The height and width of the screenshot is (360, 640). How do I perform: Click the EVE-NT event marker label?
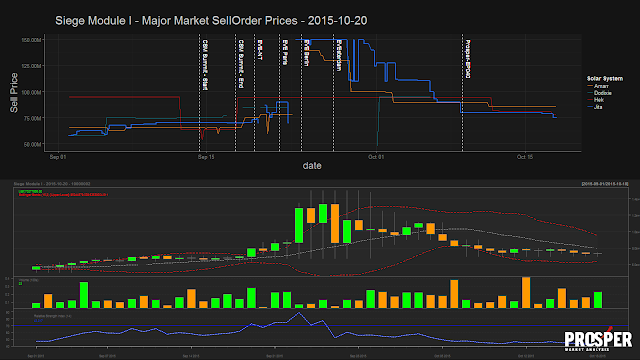[x=260, y=50]
